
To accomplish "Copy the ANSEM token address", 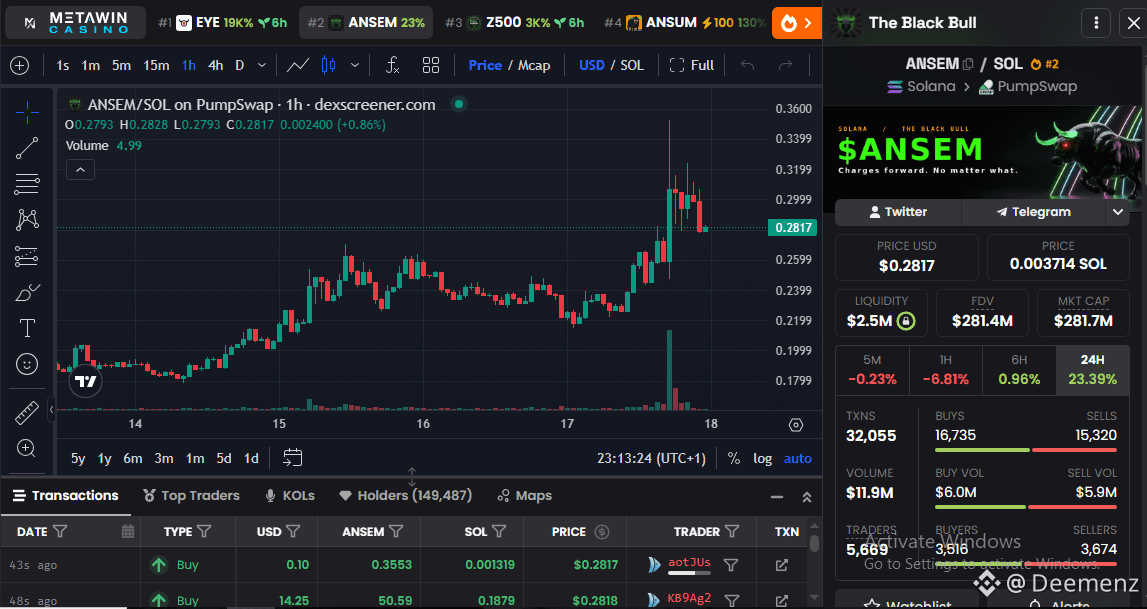I will pyautogui.click(x=969, y=64).
